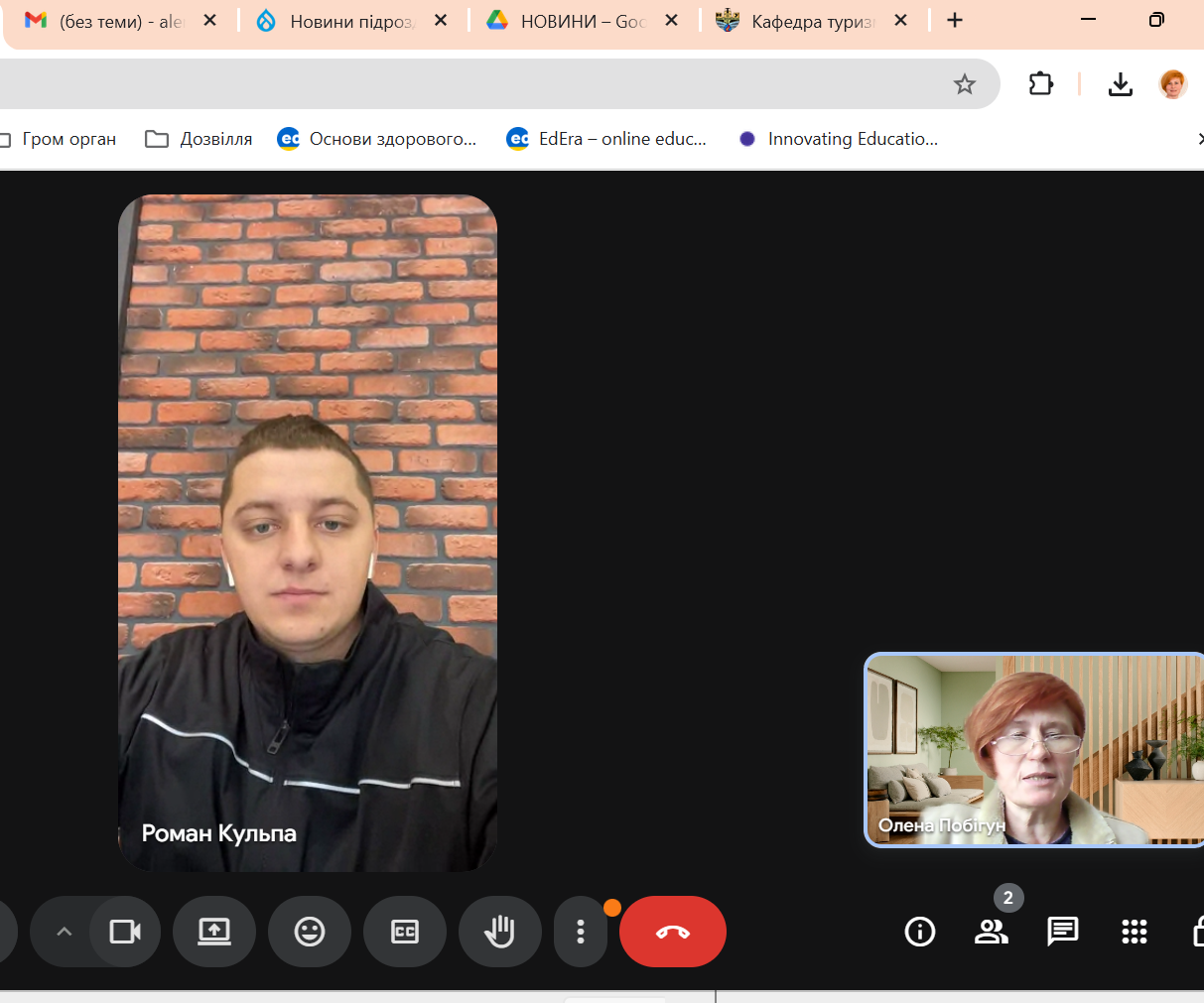This screenshot has height=1003, width=1204.
Task: Raise your hand in the meeting
Action: click(499, 932)
